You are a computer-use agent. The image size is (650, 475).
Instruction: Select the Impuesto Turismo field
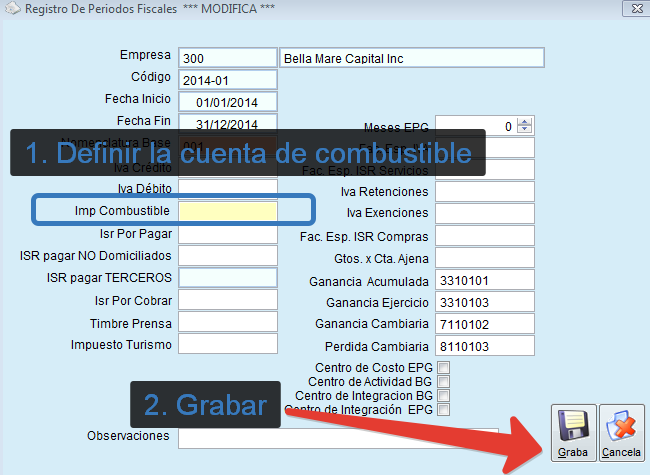tap(227, 344)
